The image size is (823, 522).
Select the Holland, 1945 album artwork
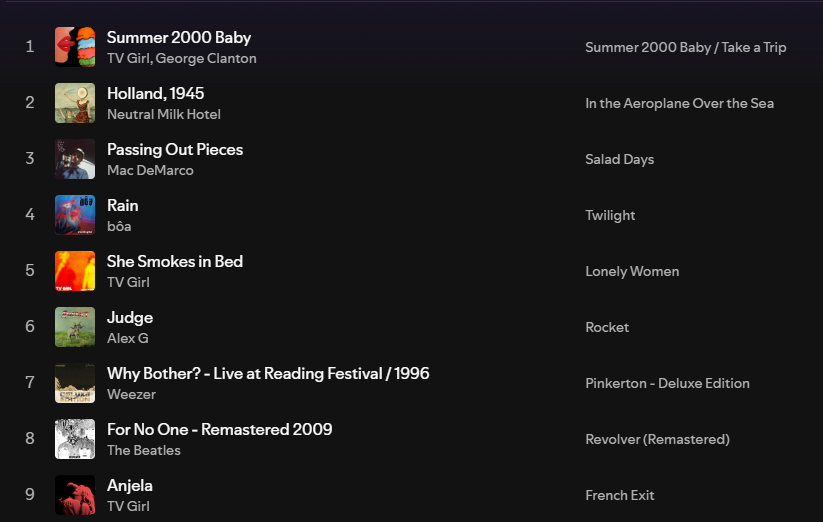(x=75, y=103)
